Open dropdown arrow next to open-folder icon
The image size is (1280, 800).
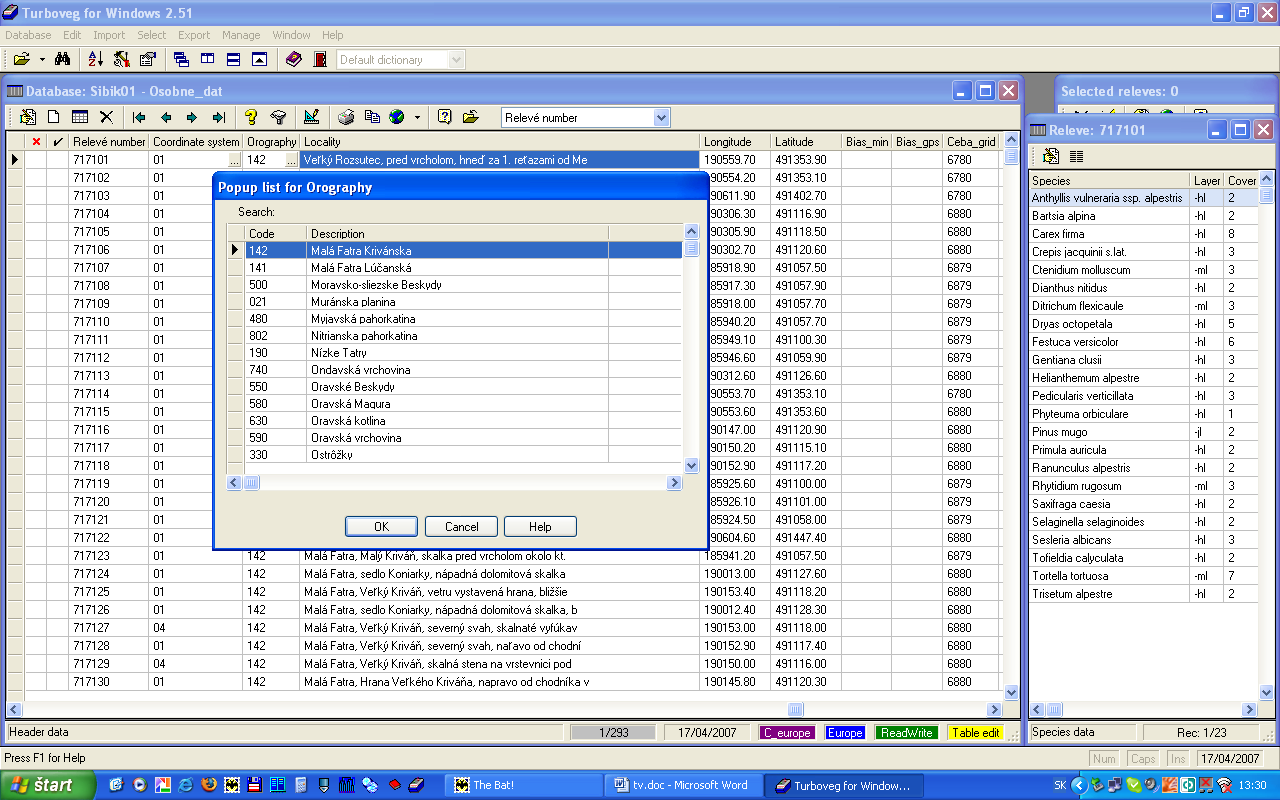[42, 60]
